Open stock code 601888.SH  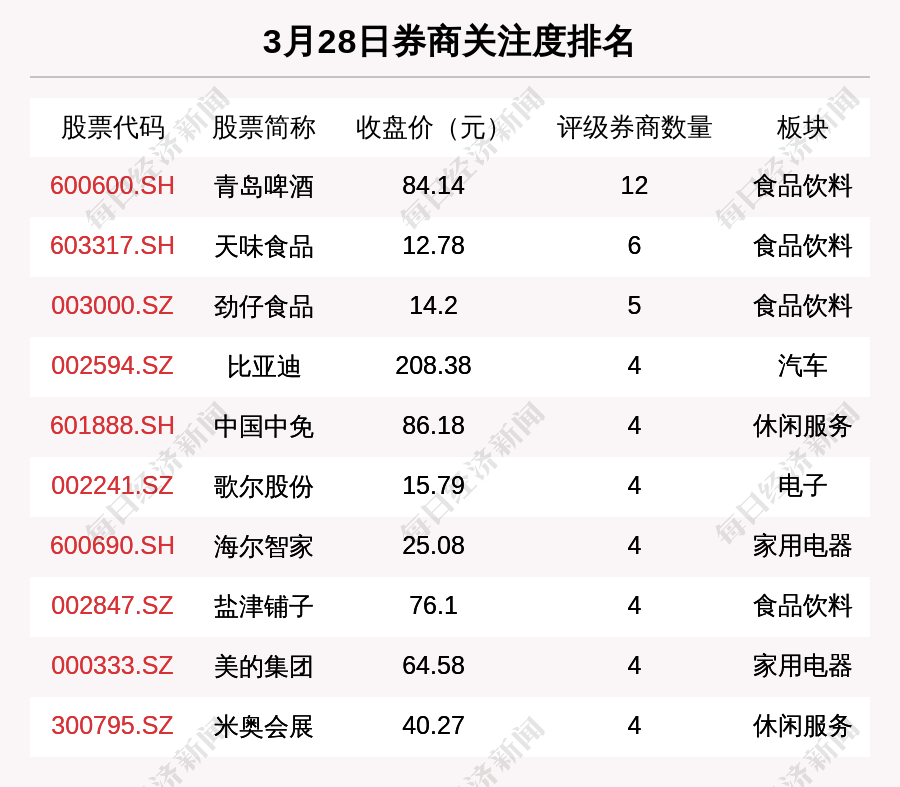tap(112, 426)
